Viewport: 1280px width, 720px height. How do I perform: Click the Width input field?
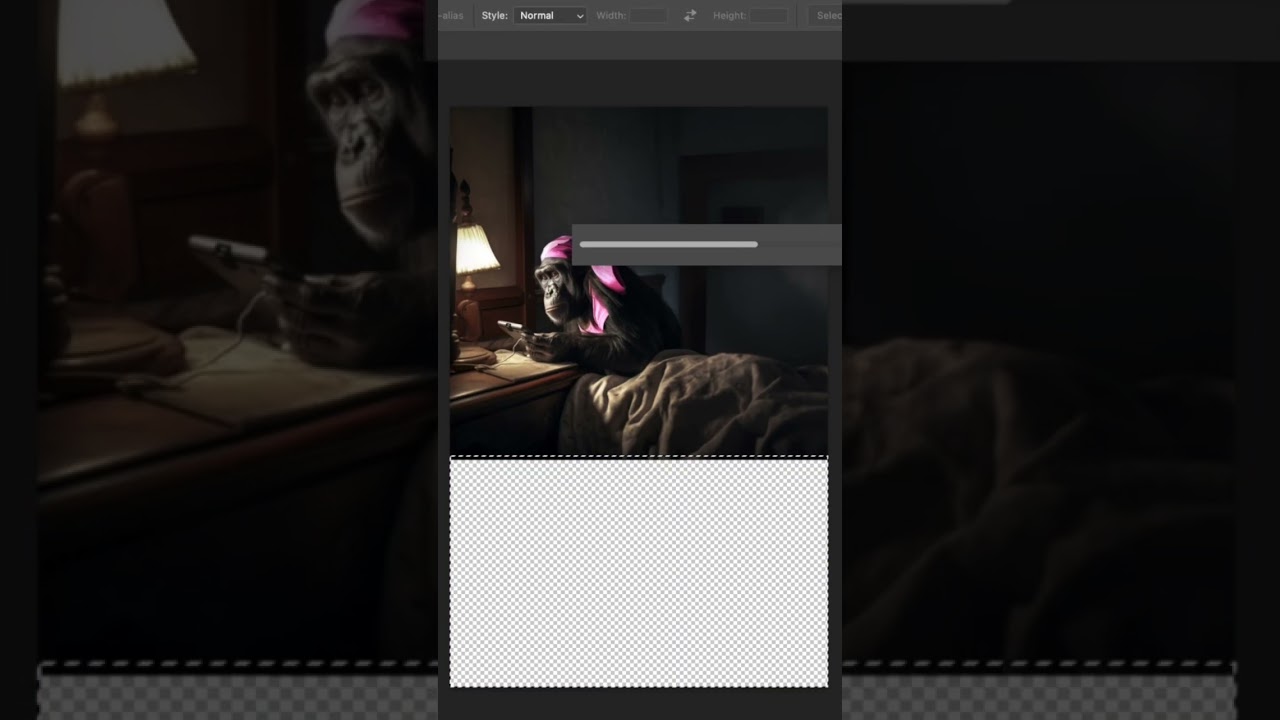pos(648,16)
